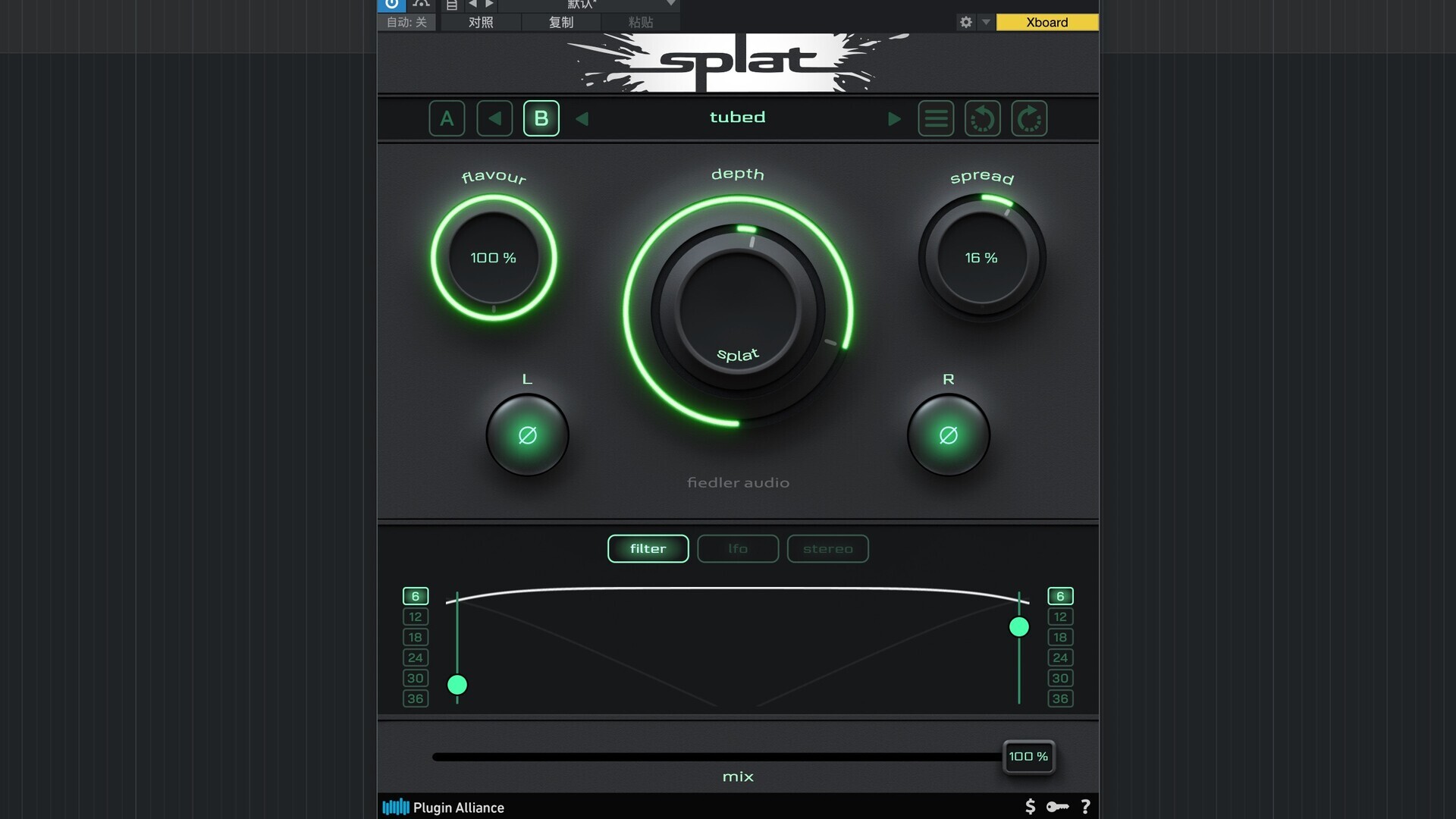Click the 复制 copy button

pos(561,22)
